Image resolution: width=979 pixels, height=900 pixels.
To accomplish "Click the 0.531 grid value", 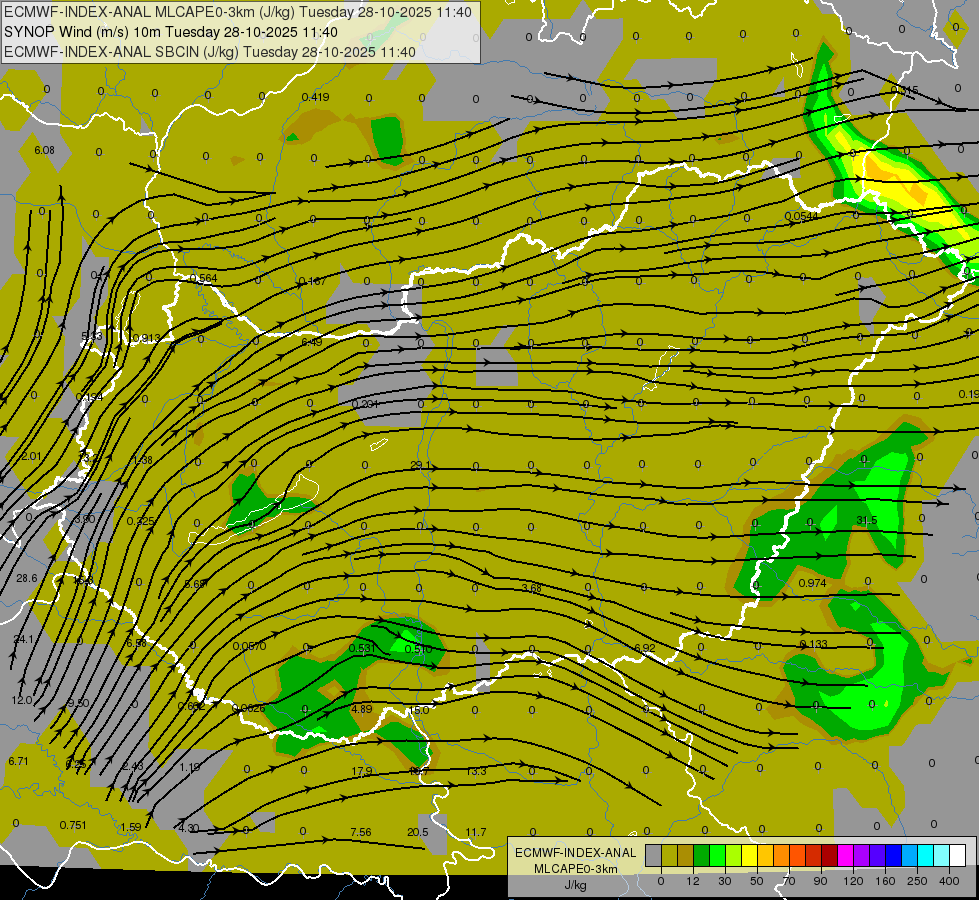I will tap(362, 648).
